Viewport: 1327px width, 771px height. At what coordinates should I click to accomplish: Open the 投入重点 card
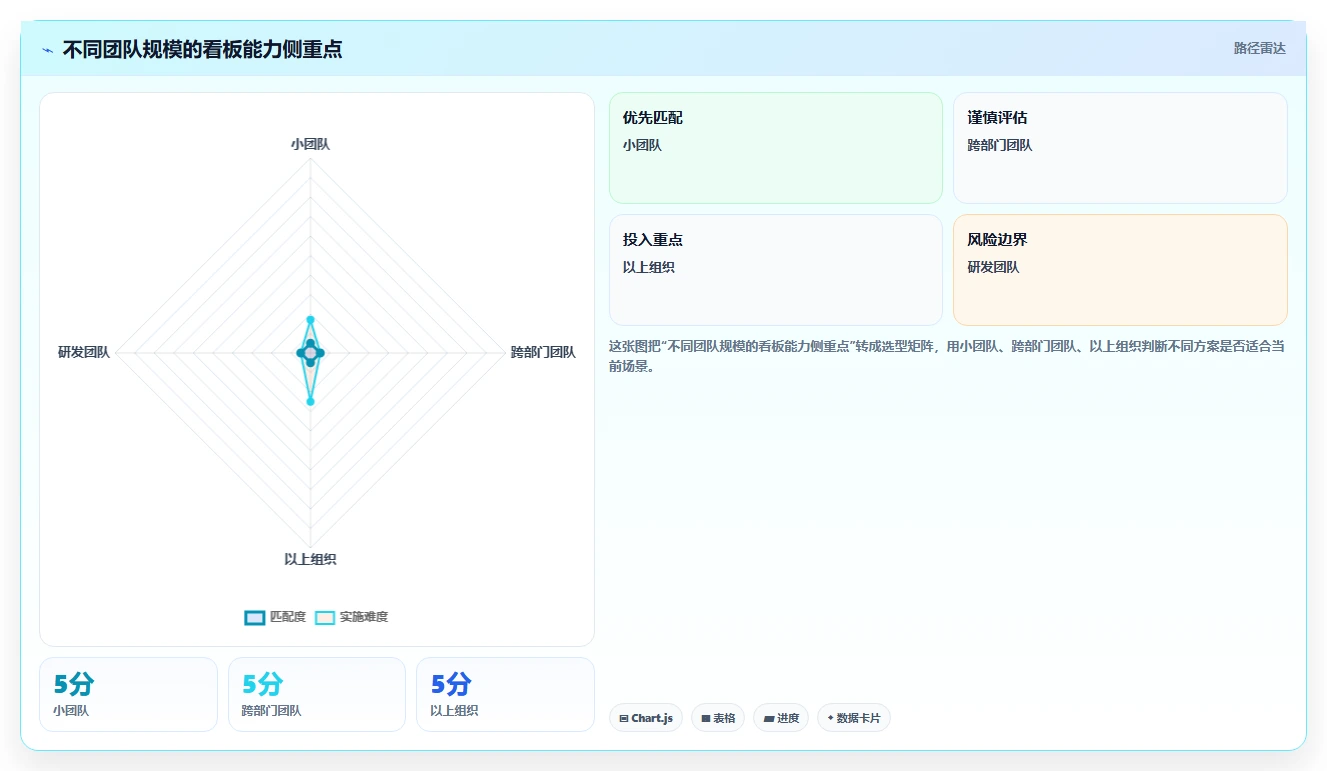(x=776, y=270)
